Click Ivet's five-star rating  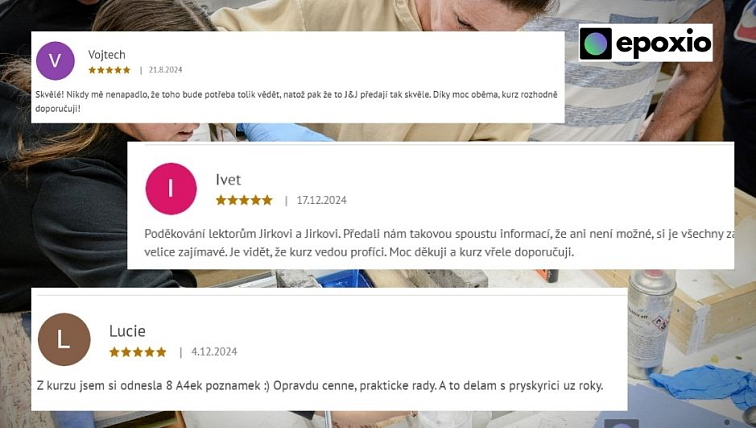[244, 200]
